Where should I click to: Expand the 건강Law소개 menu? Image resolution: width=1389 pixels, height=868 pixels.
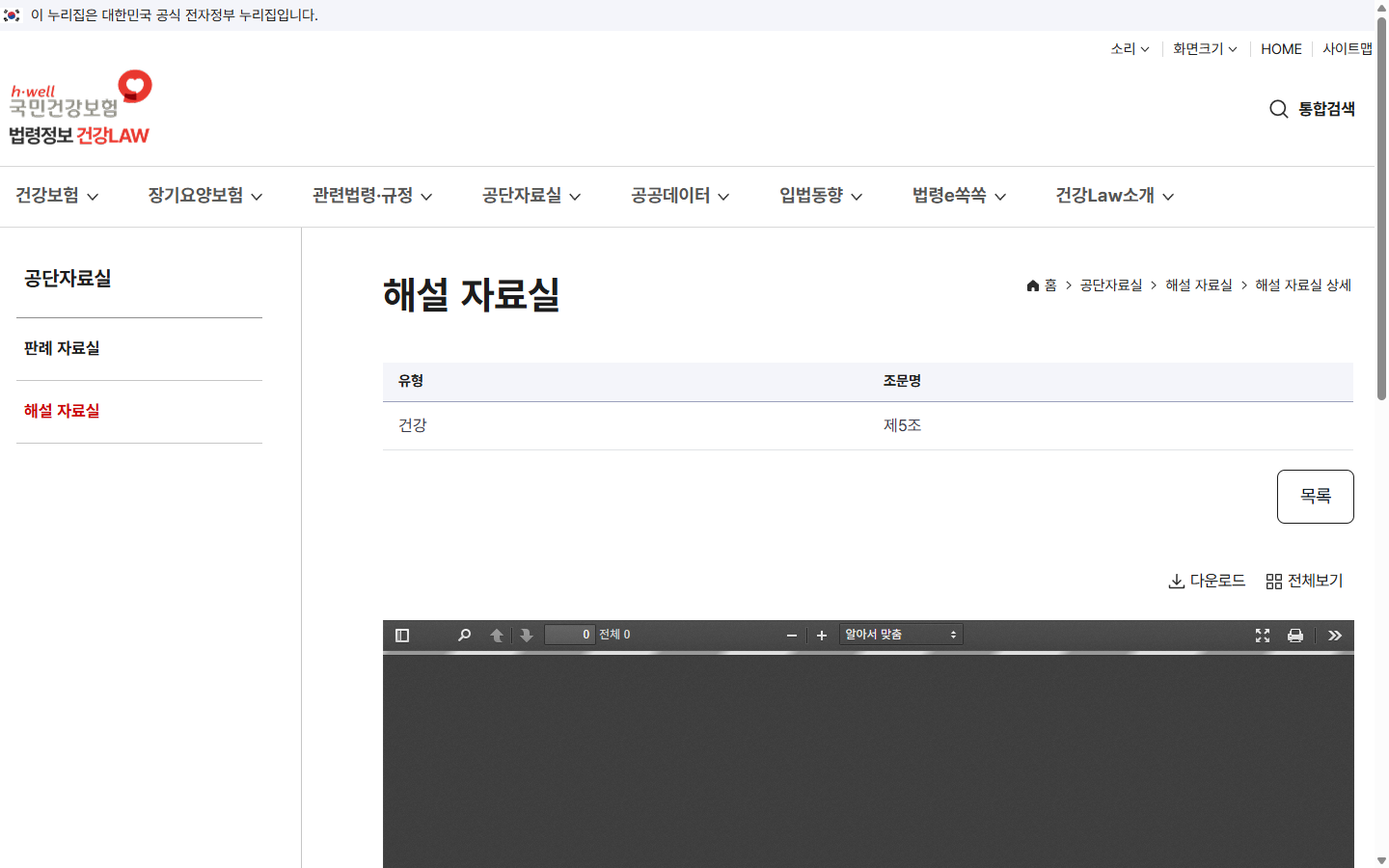pyautogui.click(x=1115, y=196)
